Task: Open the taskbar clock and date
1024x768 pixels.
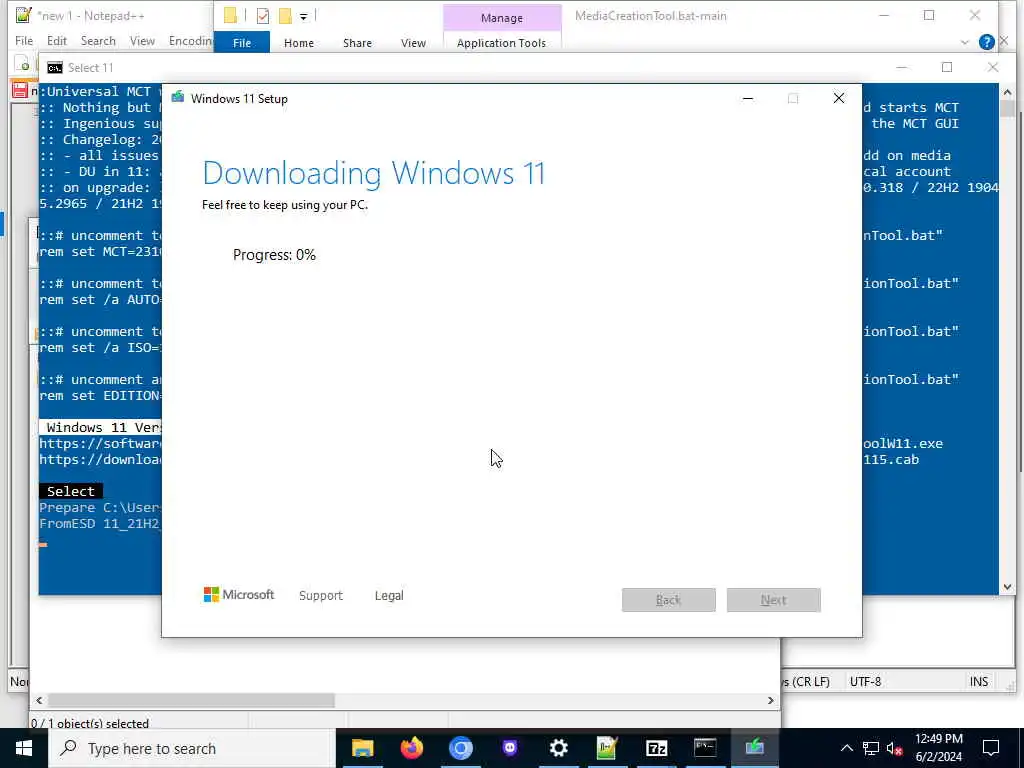Action: [938, 748]
